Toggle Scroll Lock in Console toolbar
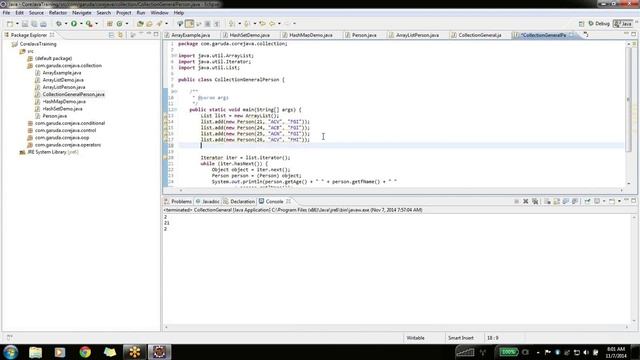The height and width of the screenshot is (360, 640). point(556,201)
